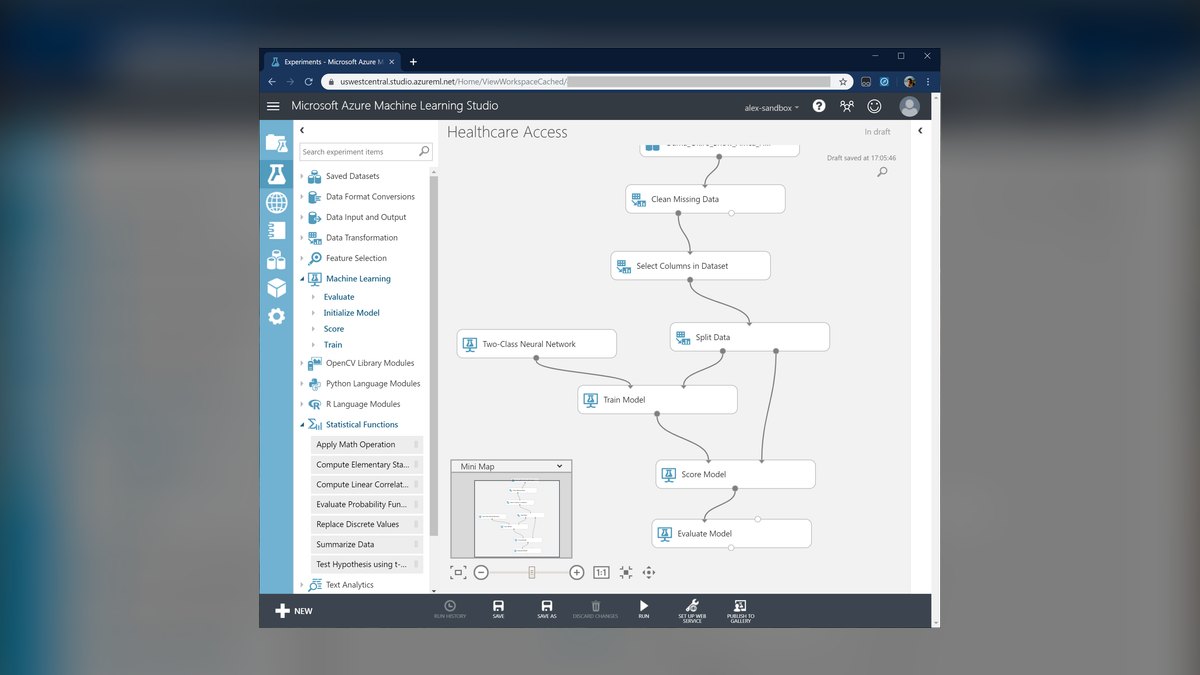Screen dimensions: 1200x675
Task: Click Publish to Gallery button
Action: click(x=740, y=611)
